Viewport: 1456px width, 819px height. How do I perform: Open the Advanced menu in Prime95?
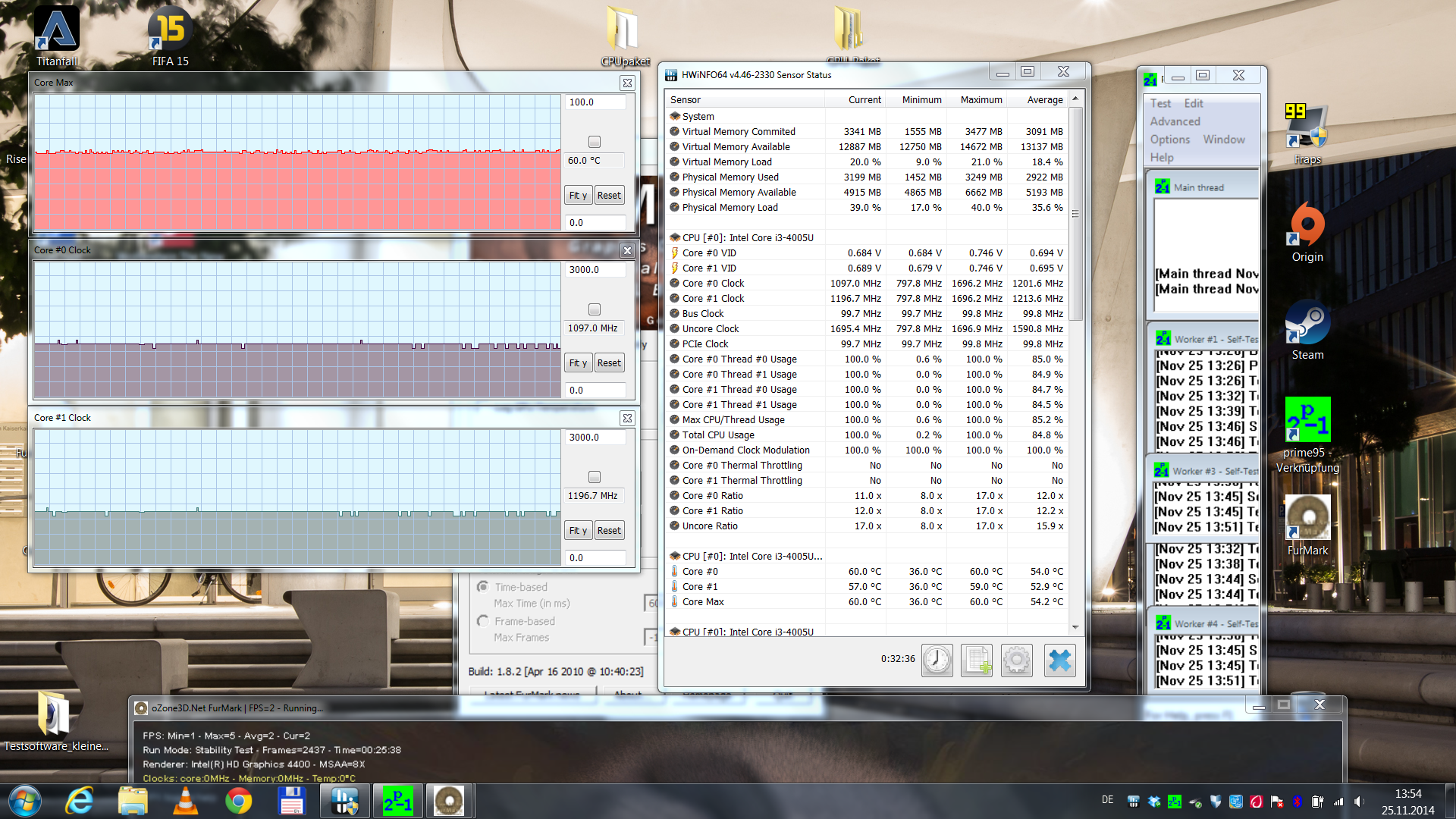tap(1175, 121)
